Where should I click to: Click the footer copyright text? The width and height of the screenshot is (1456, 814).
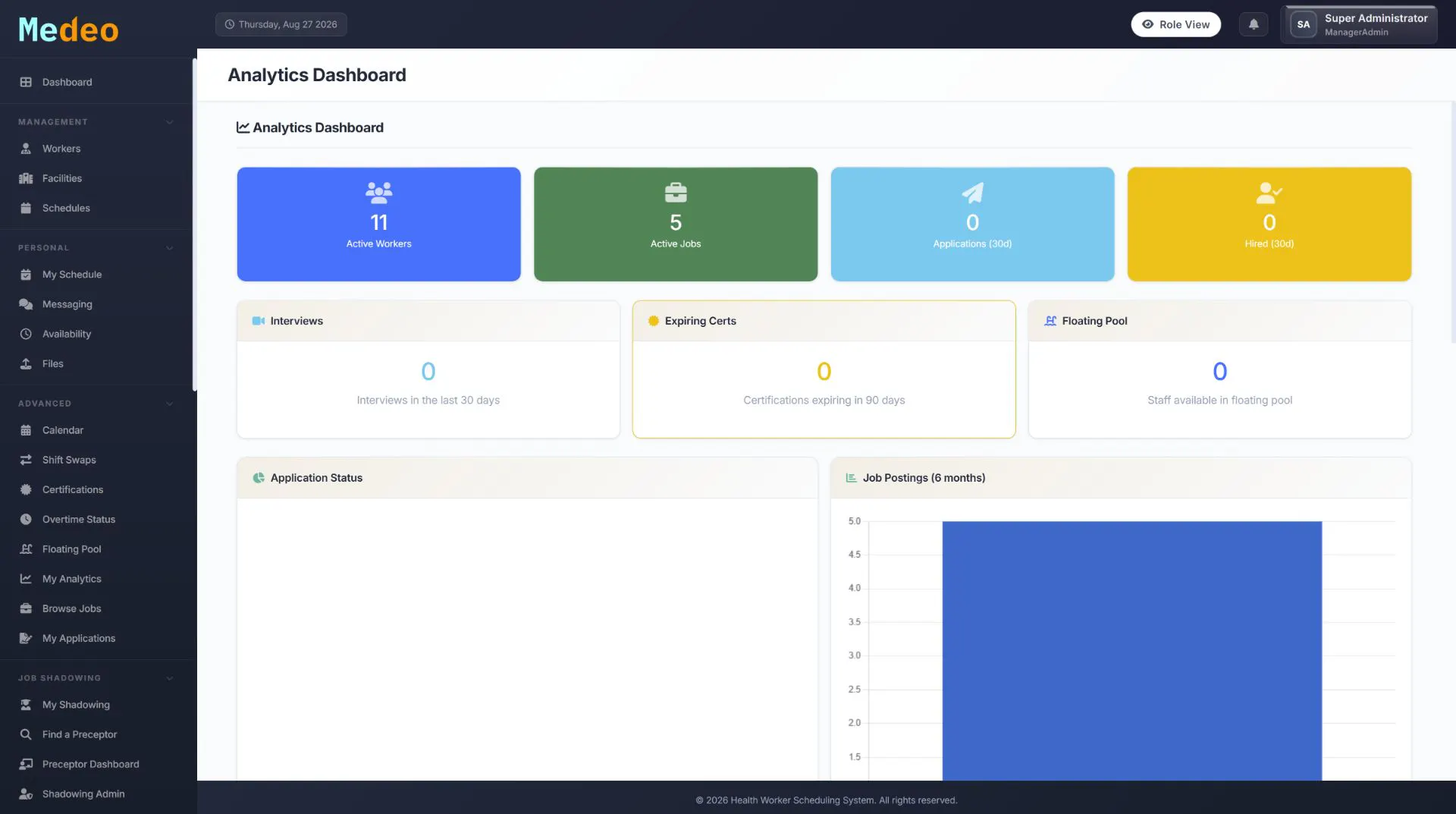(x=827, y=800)
